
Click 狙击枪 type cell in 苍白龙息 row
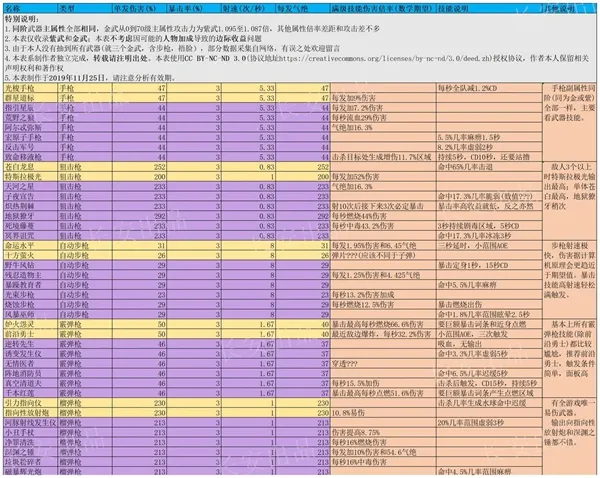point(85,167)
